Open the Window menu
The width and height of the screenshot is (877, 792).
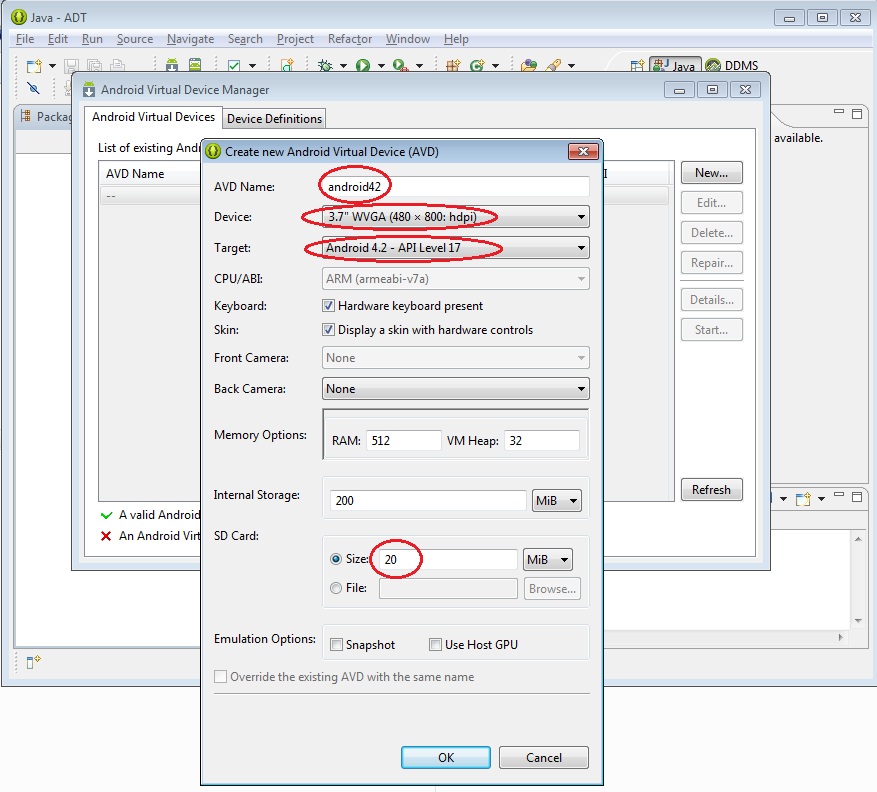click(x=408, y=39)
